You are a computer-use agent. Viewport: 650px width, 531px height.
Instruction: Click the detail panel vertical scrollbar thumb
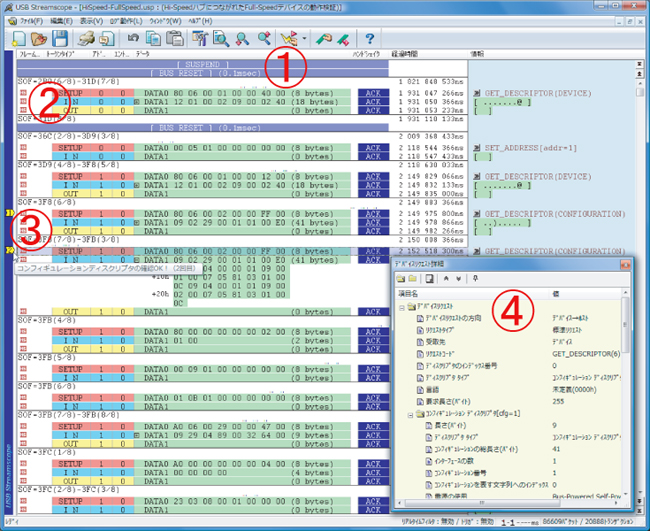625,325
